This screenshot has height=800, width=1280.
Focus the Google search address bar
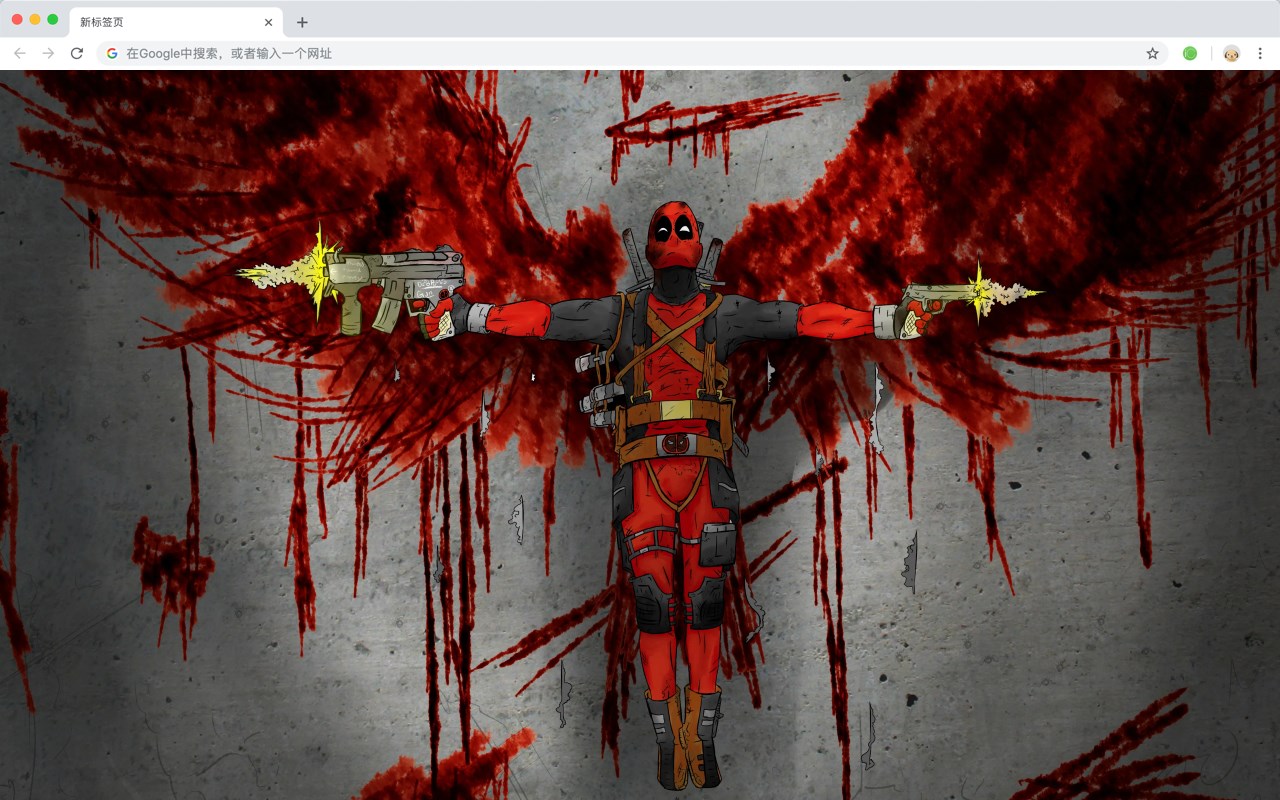coord(632,53)
